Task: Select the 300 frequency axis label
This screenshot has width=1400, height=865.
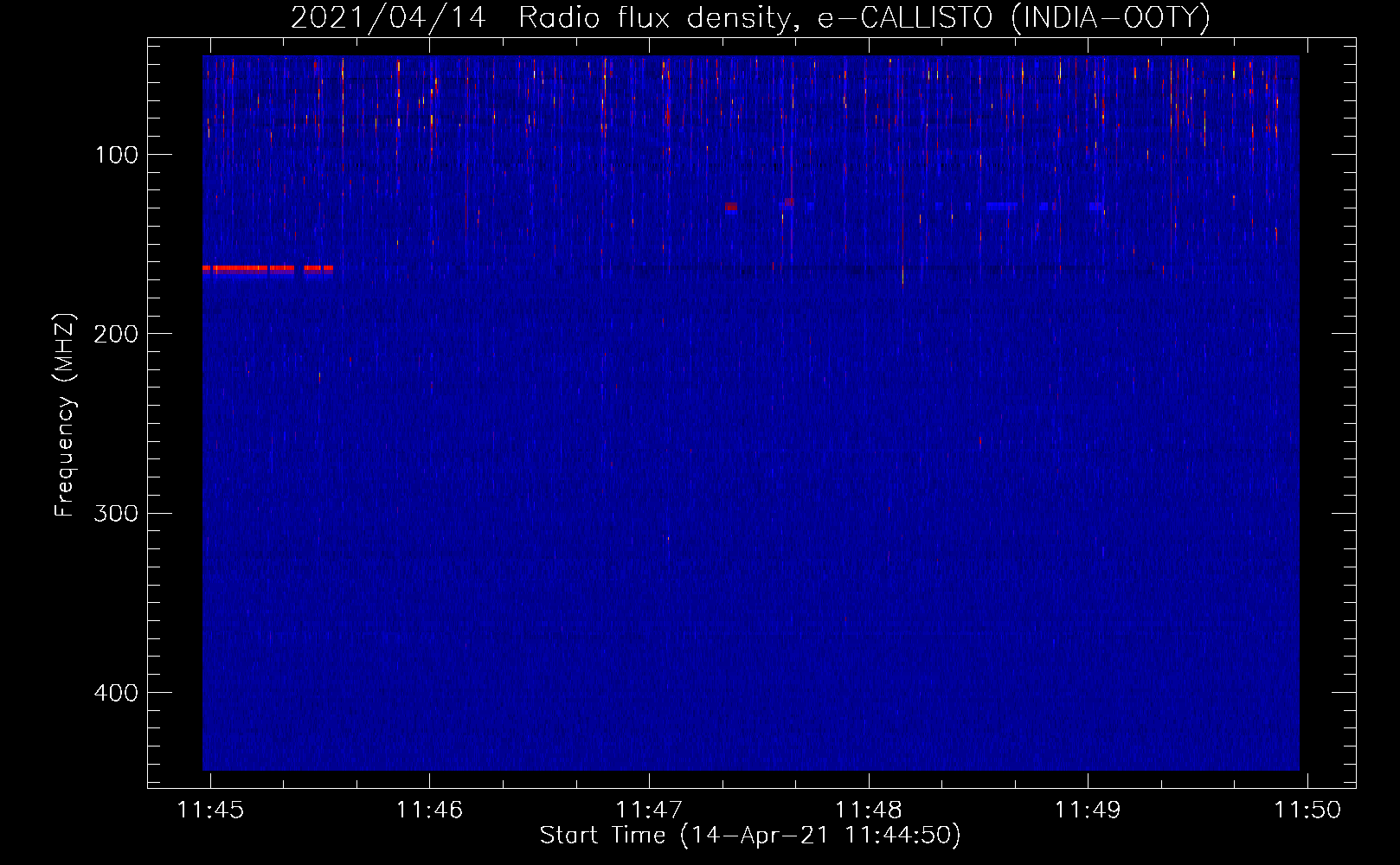Action: pyautogui.click(x=116, y=513)
